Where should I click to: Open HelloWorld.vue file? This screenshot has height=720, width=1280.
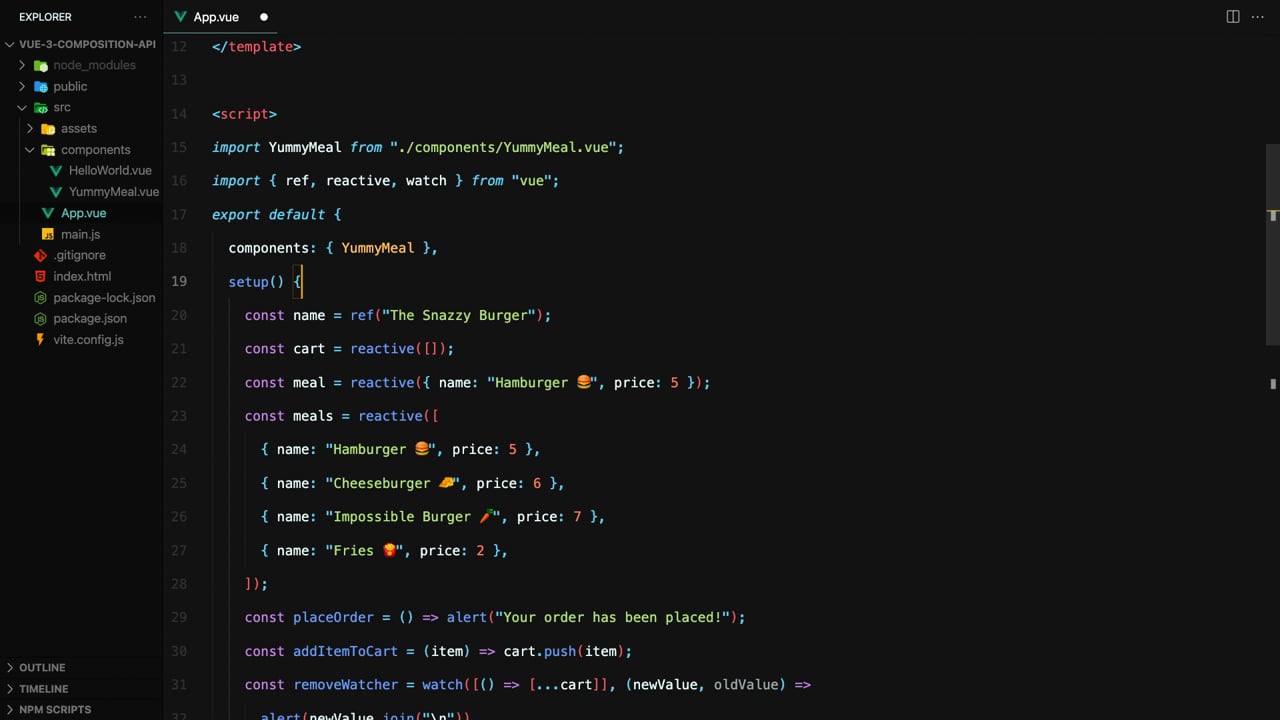[x=110, y=171]
